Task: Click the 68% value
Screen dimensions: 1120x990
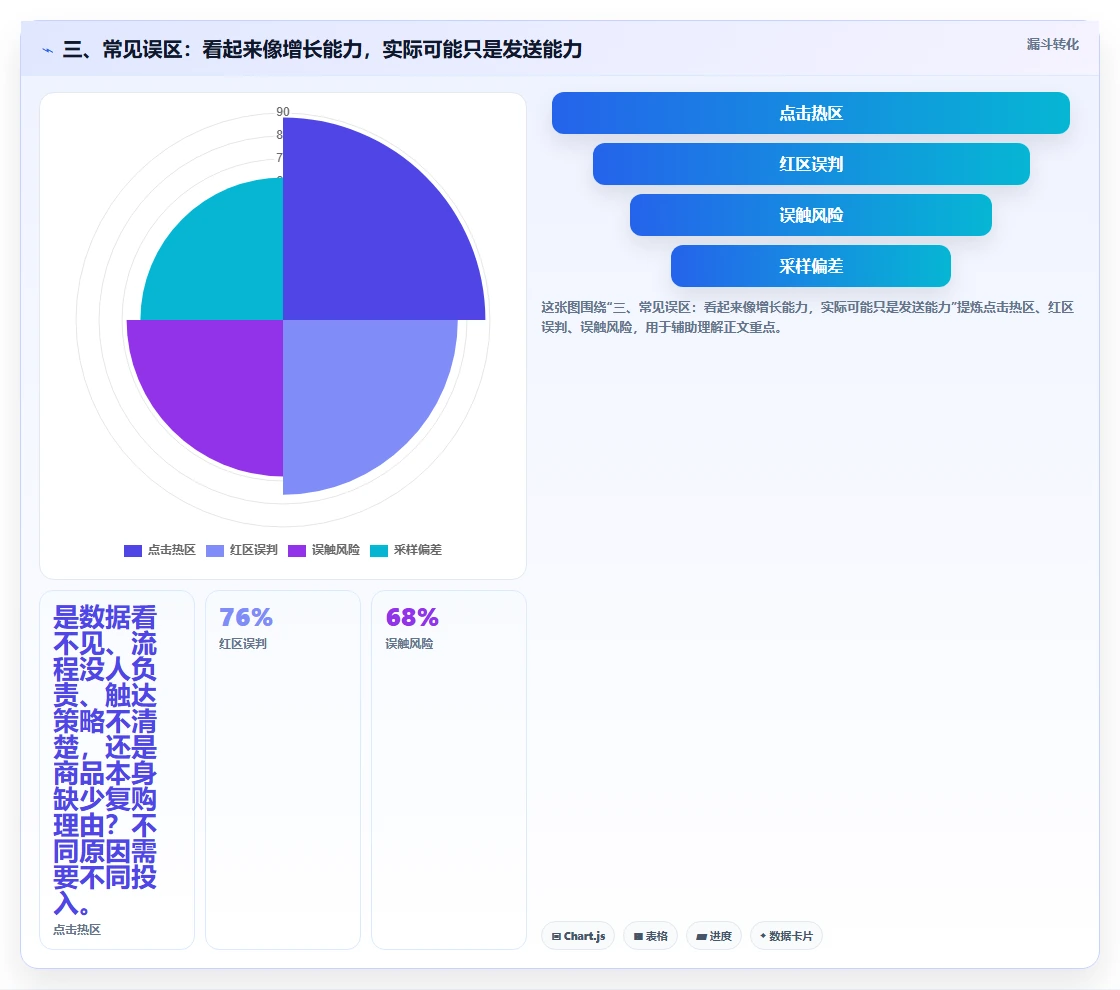Action: tap(412, 617)
